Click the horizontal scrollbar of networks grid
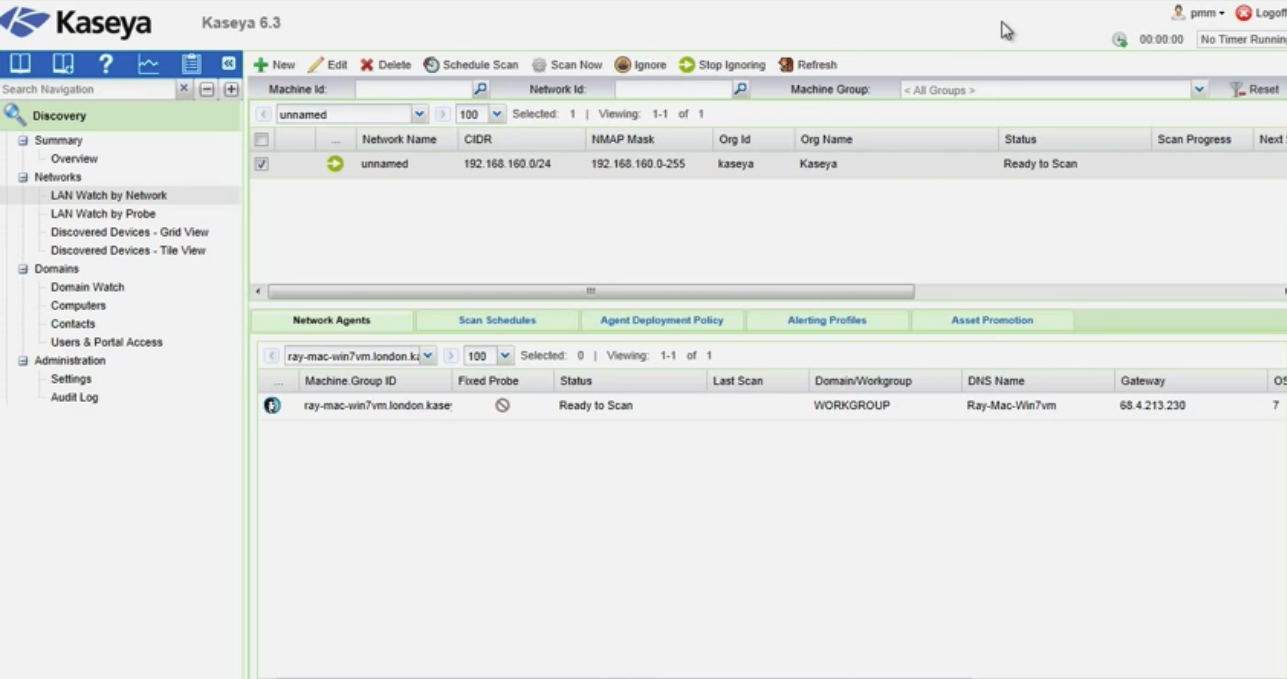 (x=590, y=291)
